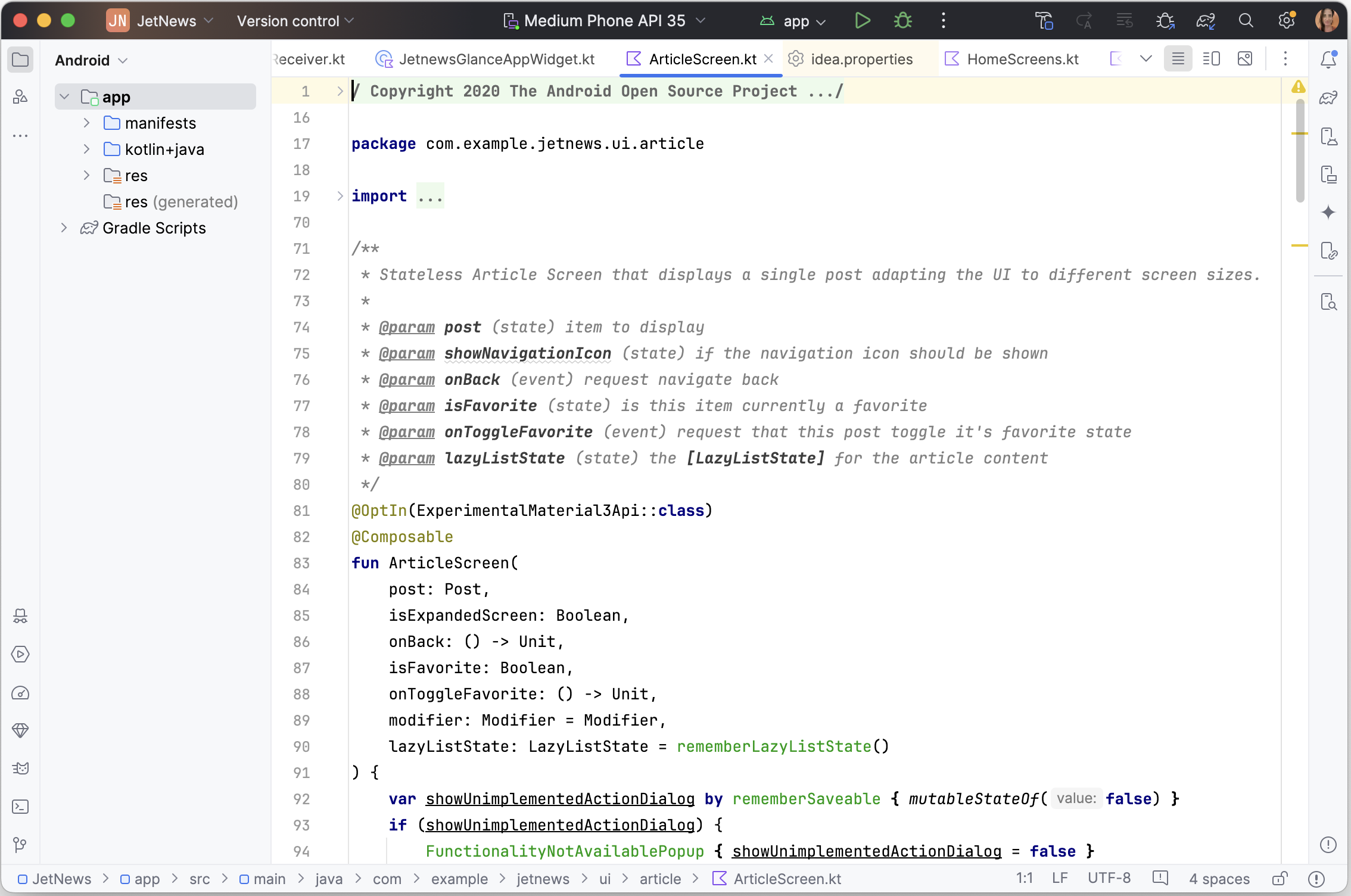Toggle the file read-only lock icon
Viewport: 1351px width, 896px height.
click(x=1280, y=879)
